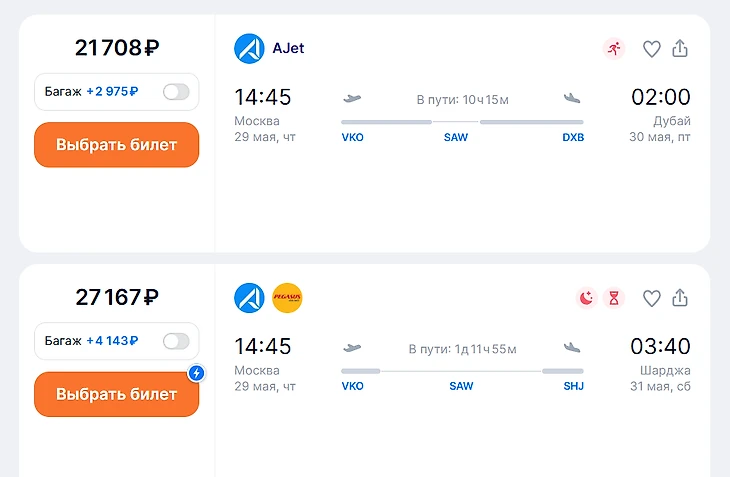Click the AJet airline logo in first ticket
This screenshot has height=477, width=730.
[249, 48]
